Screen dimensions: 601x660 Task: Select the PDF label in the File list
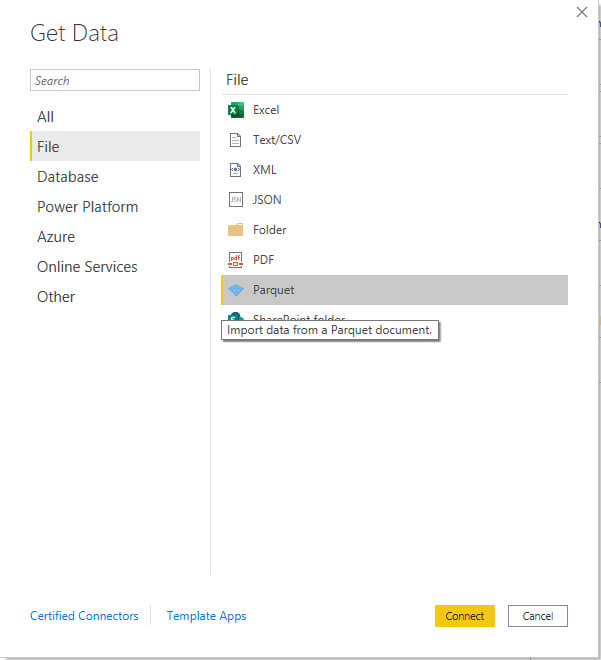[263, 260]
